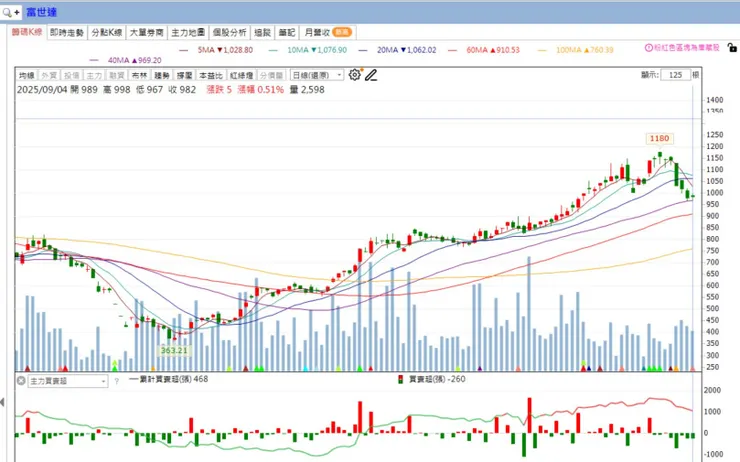Toggle the 撐壓 support-resistance button

185,76
